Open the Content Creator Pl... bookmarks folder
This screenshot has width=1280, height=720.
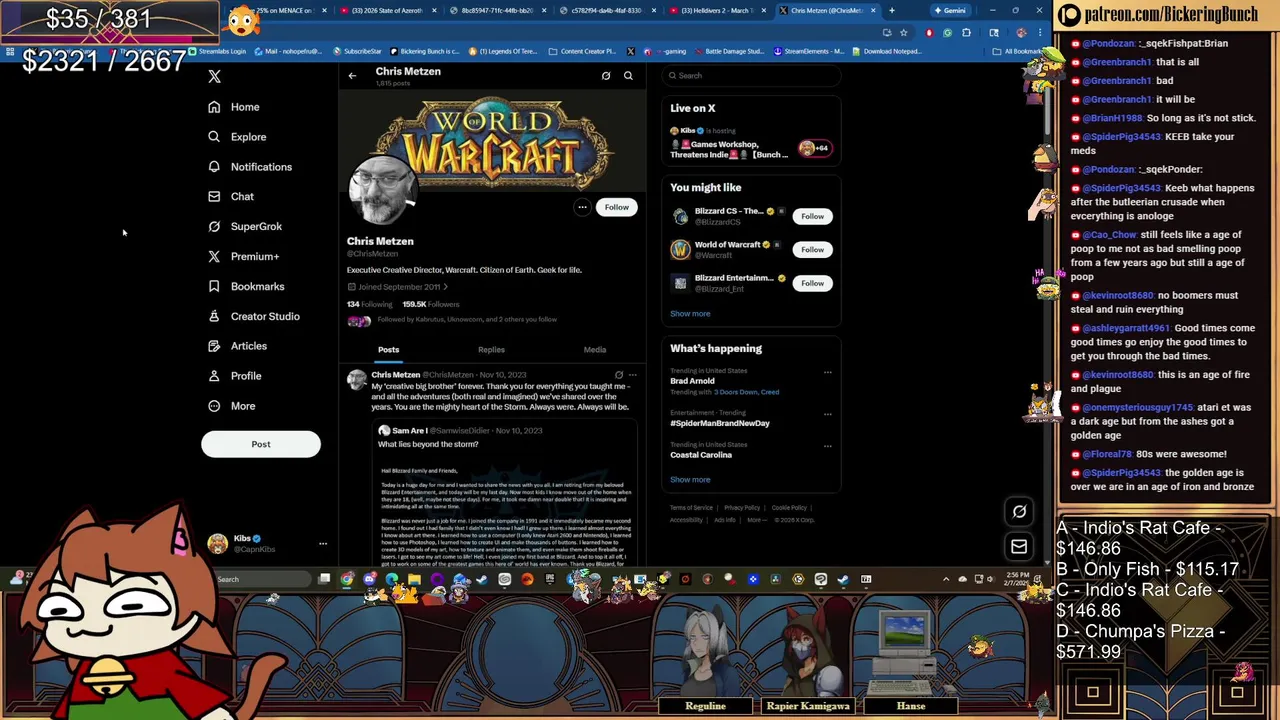(582, 51)
